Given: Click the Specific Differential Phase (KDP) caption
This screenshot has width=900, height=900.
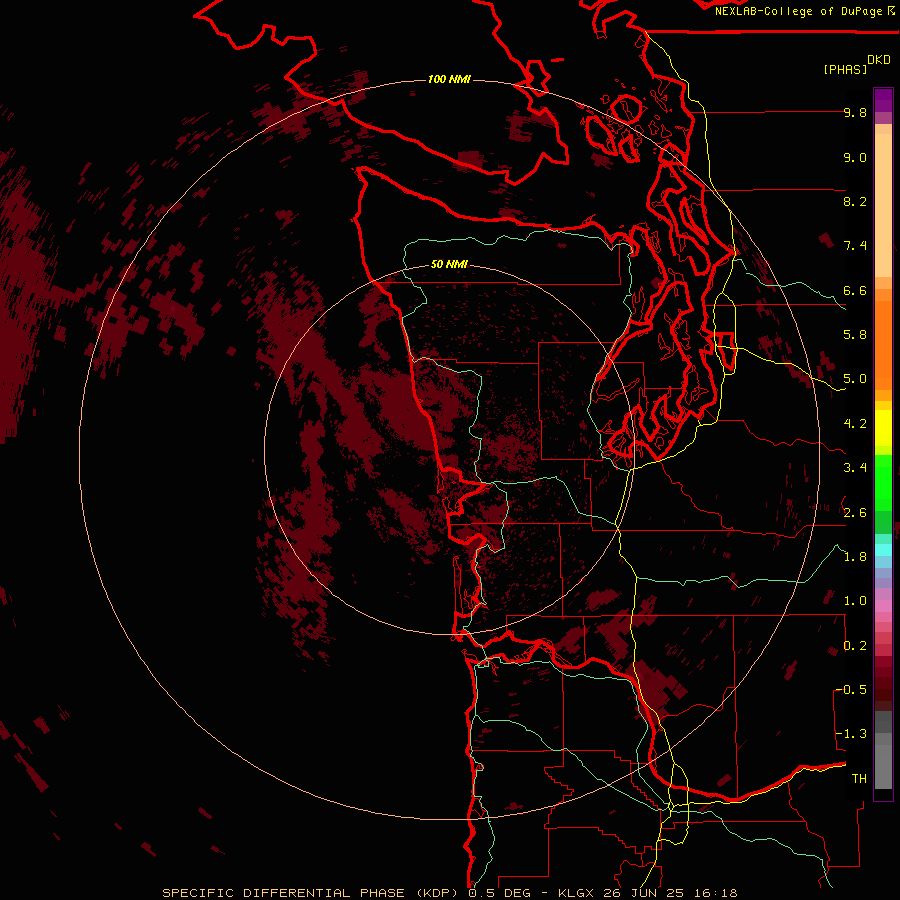Looking at the screenshot, I should click(310, 893).
